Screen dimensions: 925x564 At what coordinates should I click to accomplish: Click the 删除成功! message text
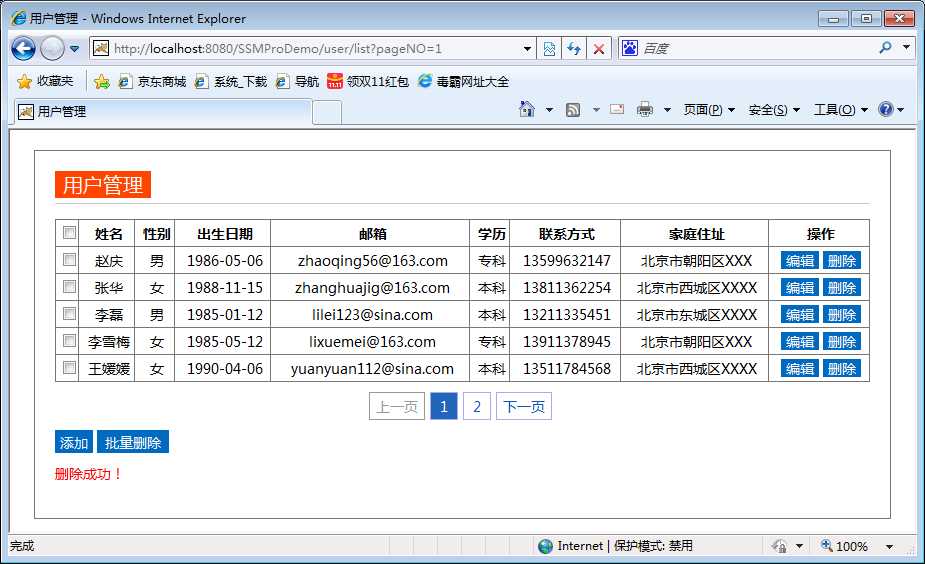[x=88, y=474]
